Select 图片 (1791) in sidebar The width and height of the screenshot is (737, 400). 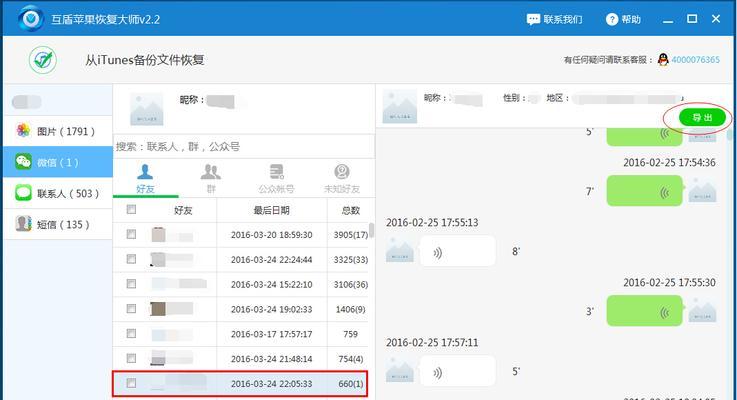(58, 131)
